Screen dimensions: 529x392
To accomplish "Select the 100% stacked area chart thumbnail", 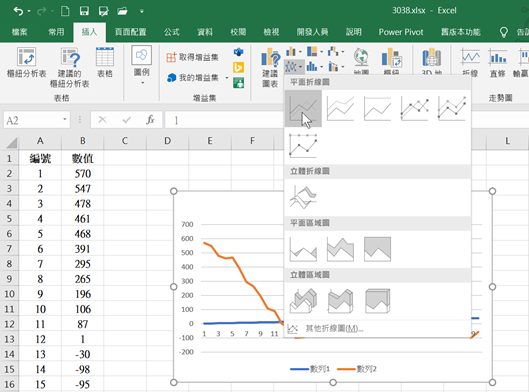I will pyautogui.click(x=378, y=249).
